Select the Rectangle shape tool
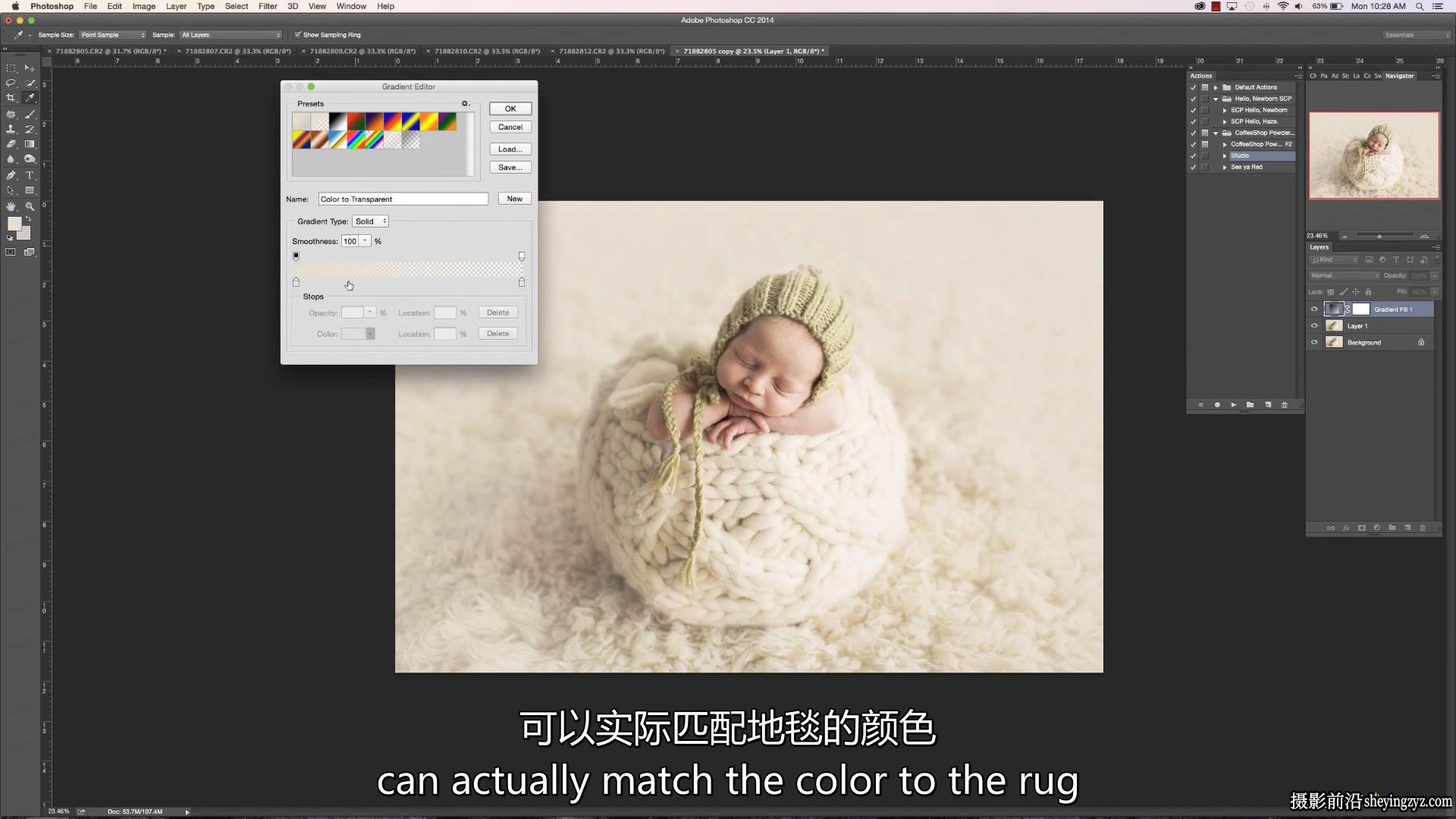This screenshot has width=1456, height=819. tap(30, 190)
